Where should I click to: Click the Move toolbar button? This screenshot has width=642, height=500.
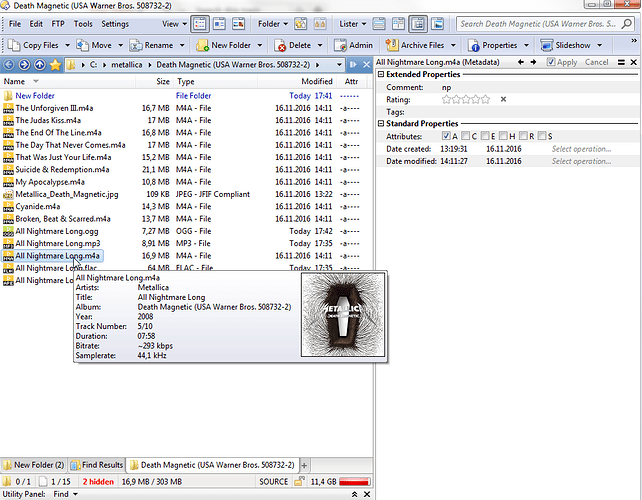[x=94, y=45]
